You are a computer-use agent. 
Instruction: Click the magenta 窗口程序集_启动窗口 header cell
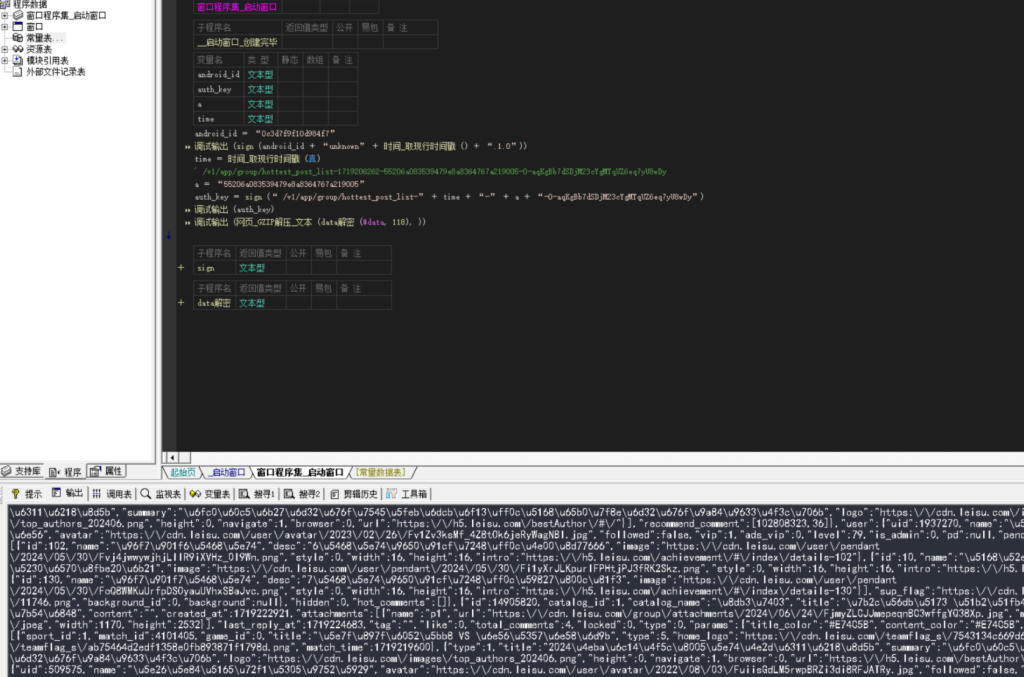tap(237, 7)
